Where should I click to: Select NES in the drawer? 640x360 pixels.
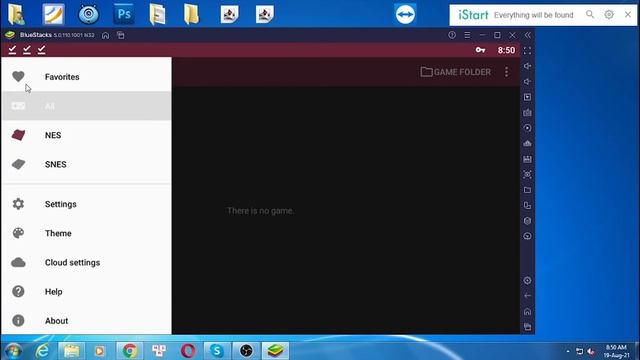pos(86,135)
